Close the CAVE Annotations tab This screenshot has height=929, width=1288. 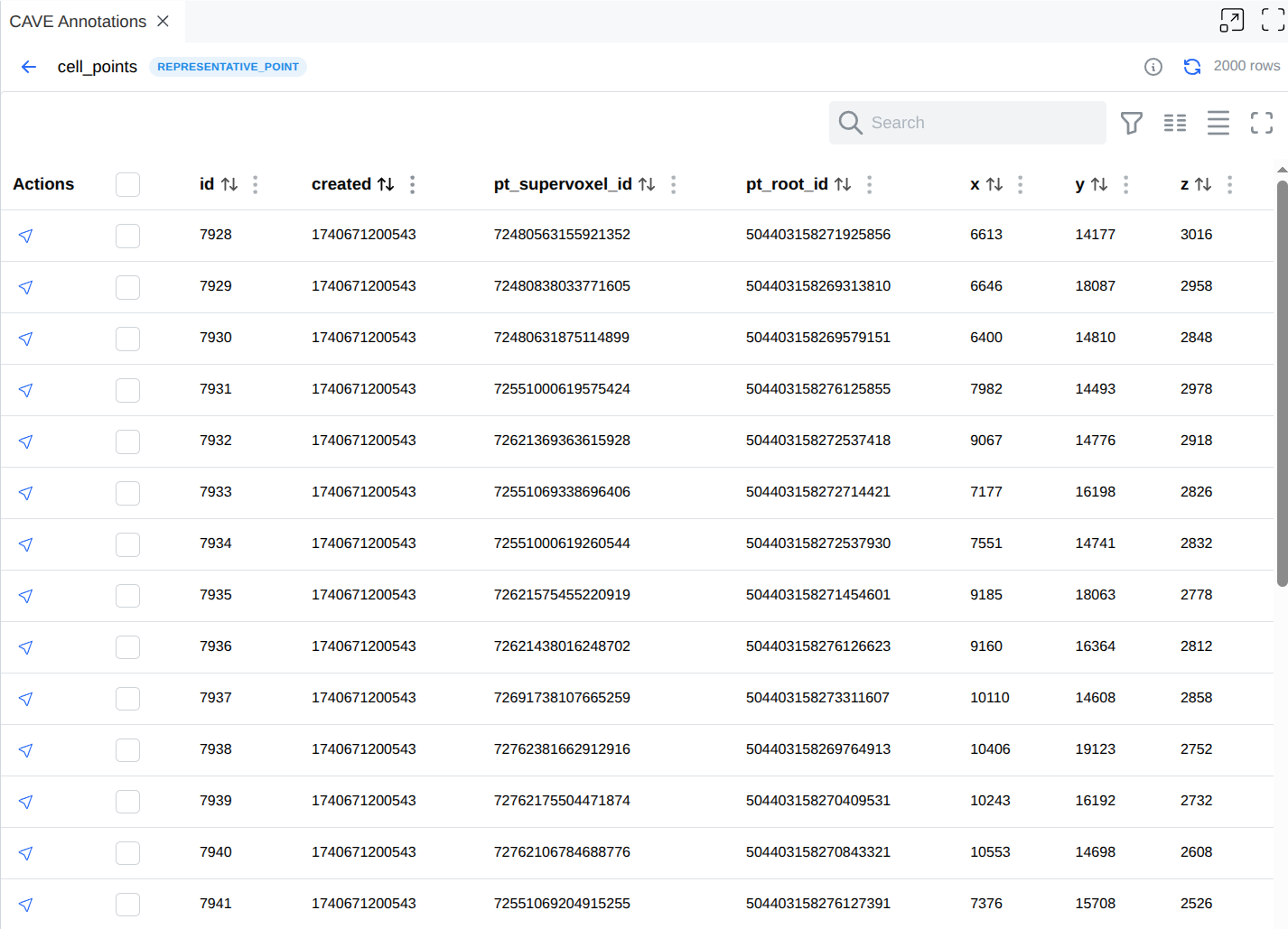click(163, 21)
